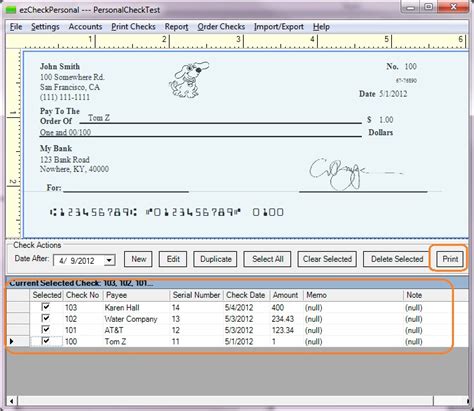Maximize the ezCheckPersonal window

tap(429, 6)
